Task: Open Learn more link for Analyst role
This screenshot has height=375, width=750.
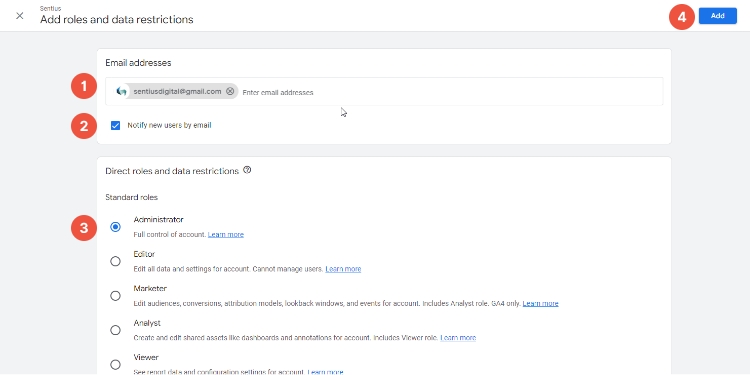Action: click(458, 338)
